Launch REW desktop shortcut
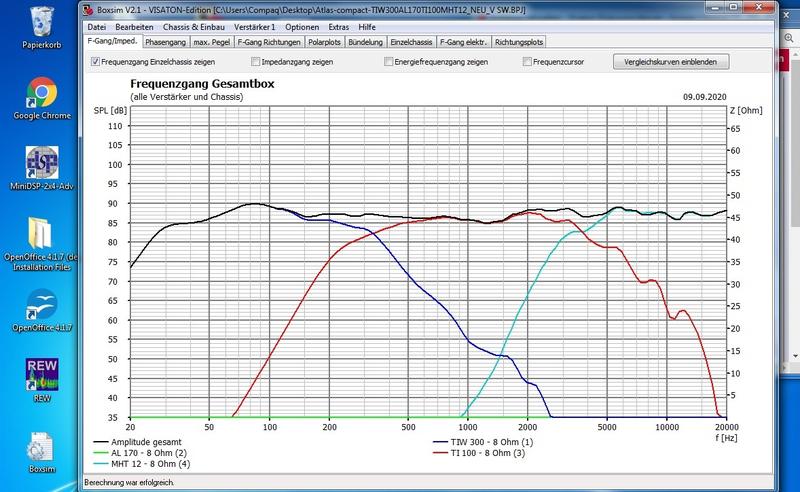Screen dimensions: 800x492 [x=41, y=373]
